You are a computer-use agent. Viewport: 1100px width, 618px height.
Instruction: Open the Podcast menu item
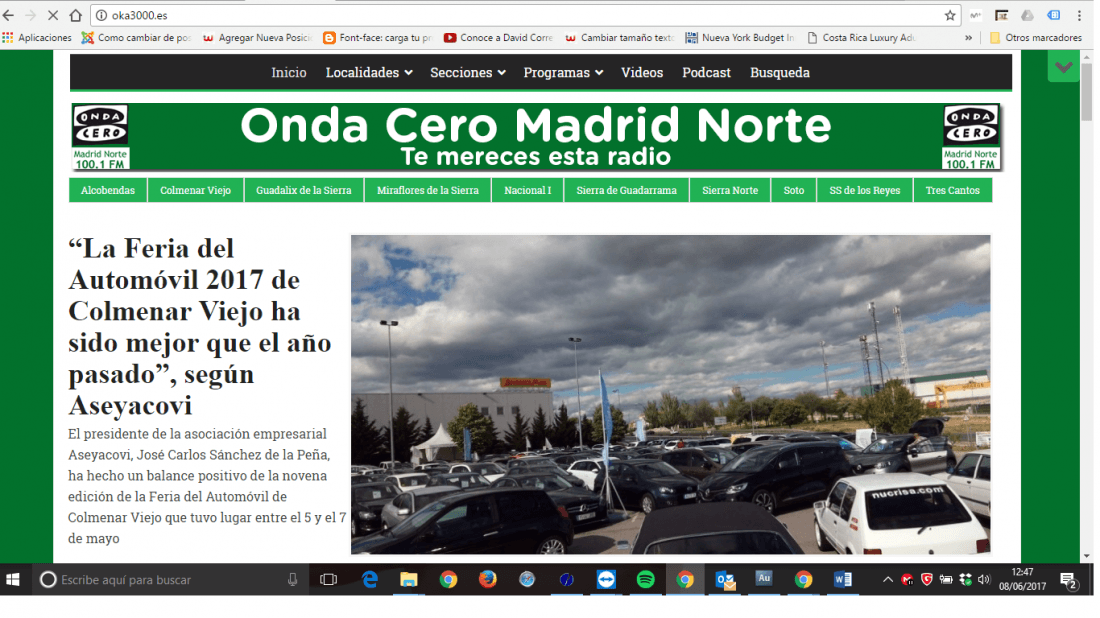click(706, 72)
